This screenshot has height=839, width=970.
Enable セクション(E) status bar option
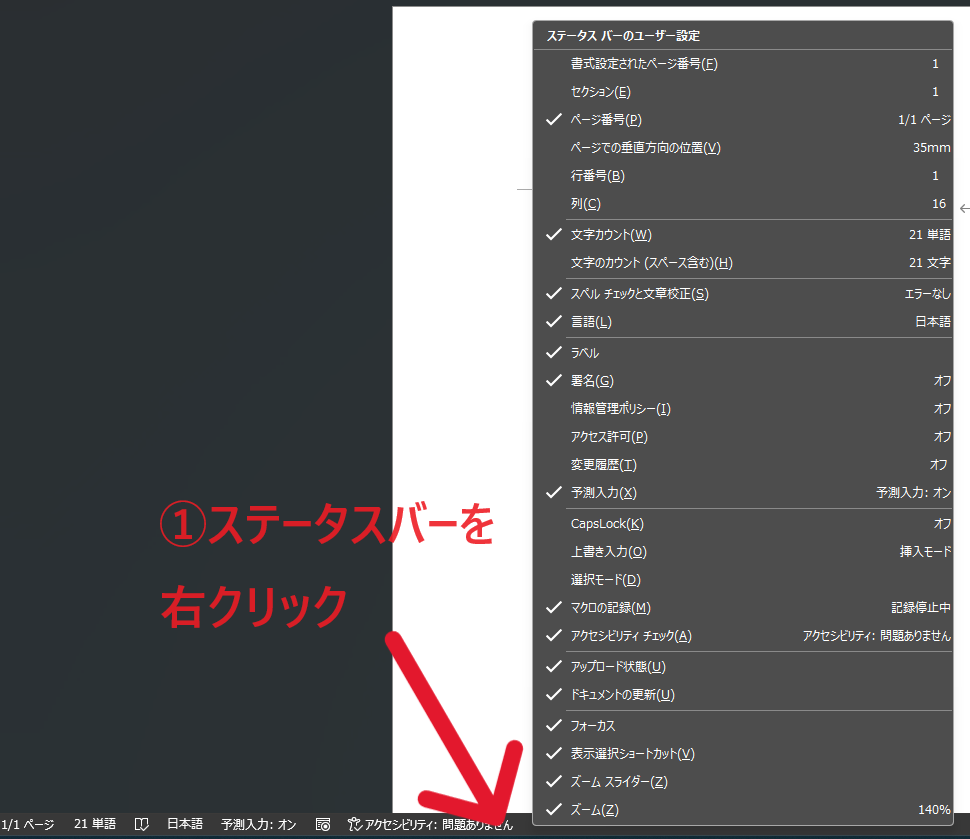[x=742, y=92]
